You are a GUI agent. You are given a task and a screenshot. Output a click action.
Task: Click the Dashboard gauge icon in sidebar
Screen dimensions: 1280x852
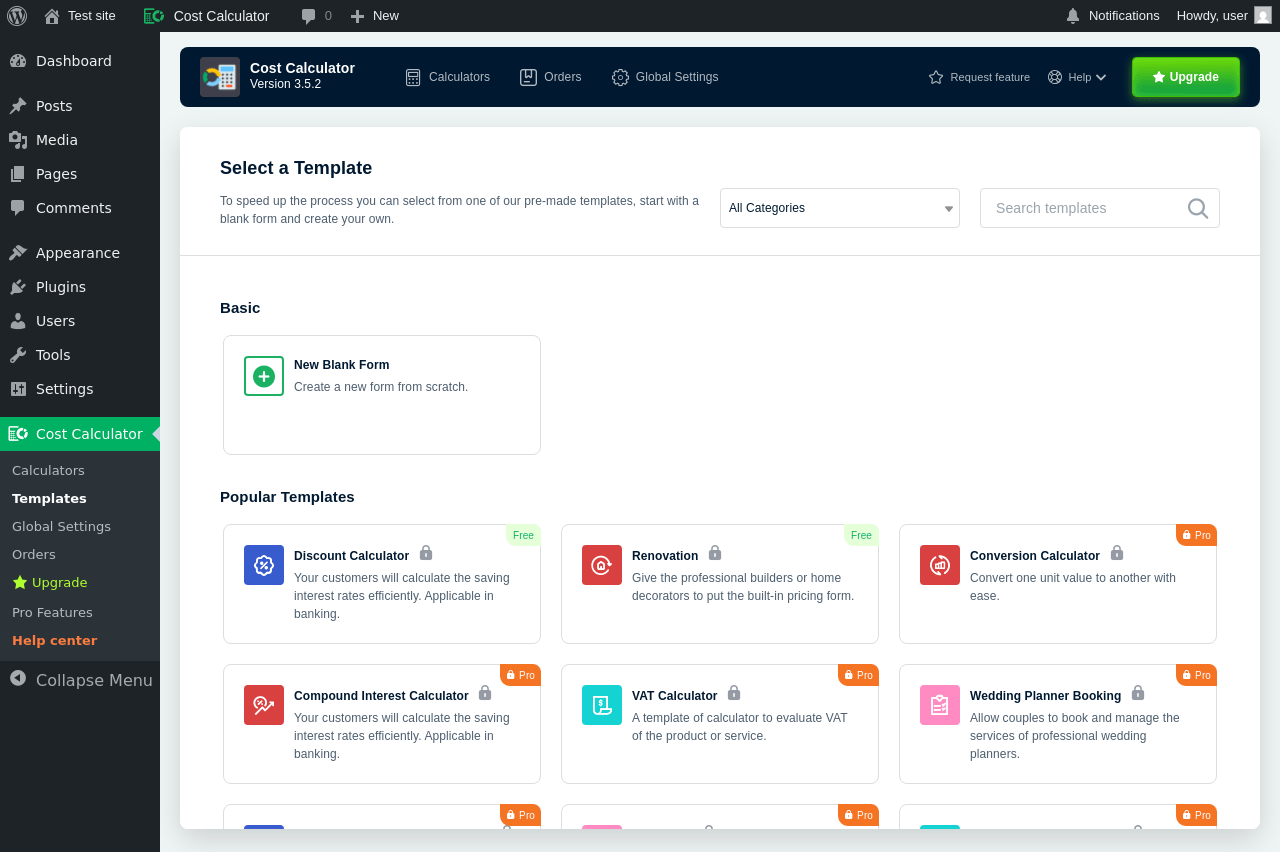pos(18,61)
